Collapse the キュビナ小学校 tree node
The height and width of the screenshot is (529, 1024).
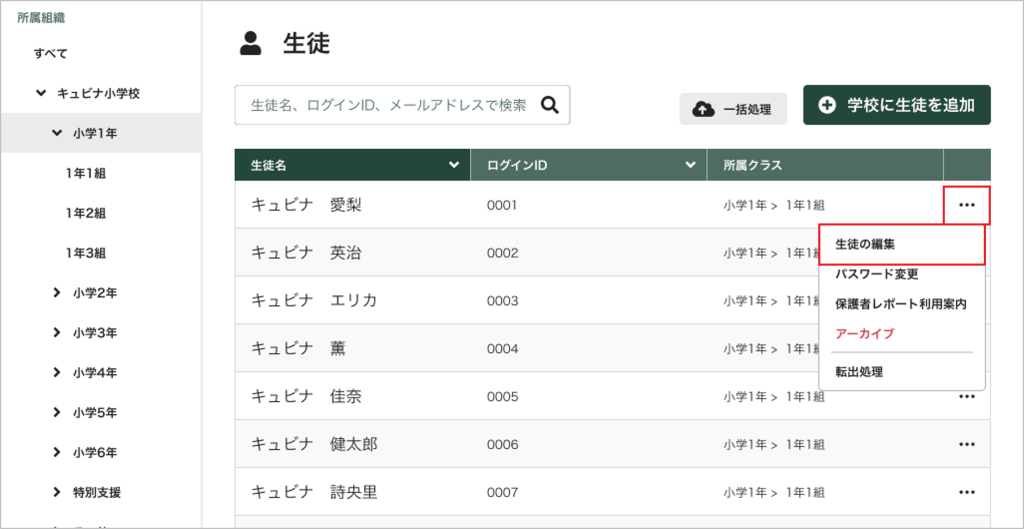click(x=40, y=94)
